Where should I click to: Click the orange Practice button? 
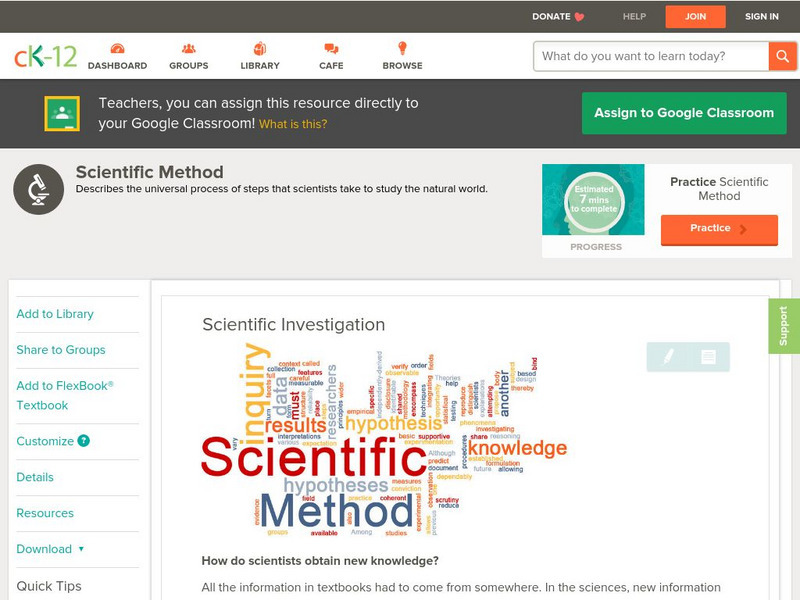tap(718, 229)
